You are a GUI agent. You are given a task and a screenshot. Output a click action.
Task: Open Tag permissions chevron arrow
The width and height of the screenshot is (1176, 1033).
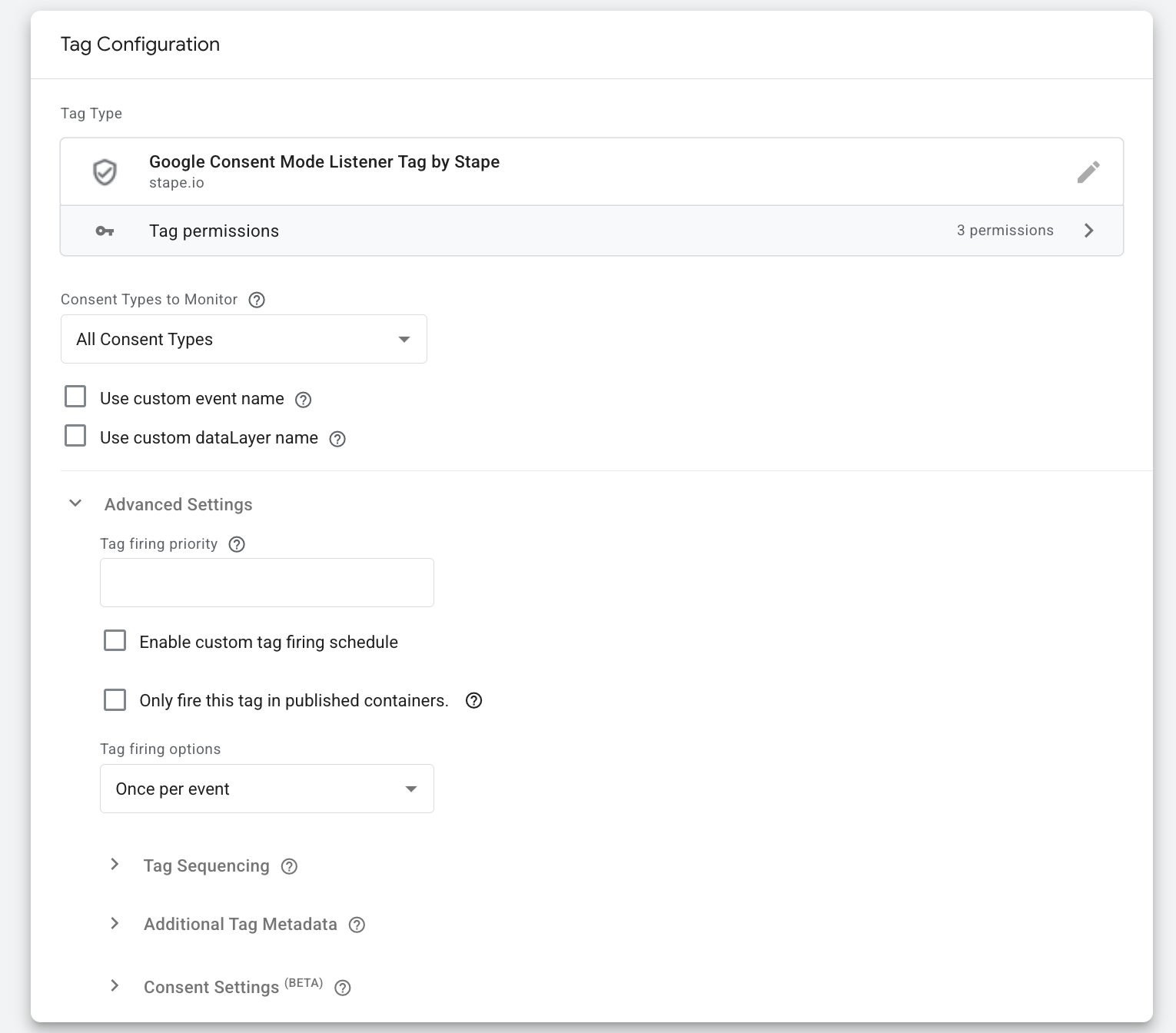(1088, 231)
